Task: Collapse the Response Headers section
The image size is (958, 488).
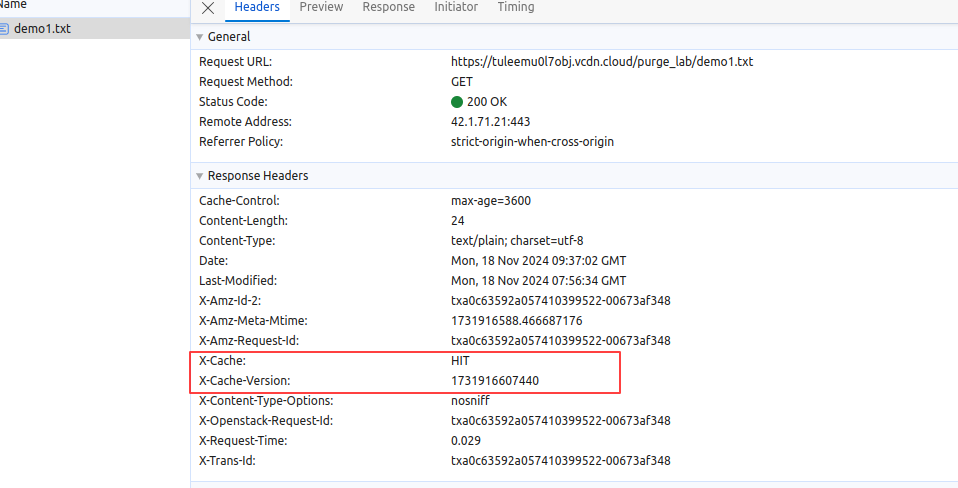Action: tap(200, 176)
